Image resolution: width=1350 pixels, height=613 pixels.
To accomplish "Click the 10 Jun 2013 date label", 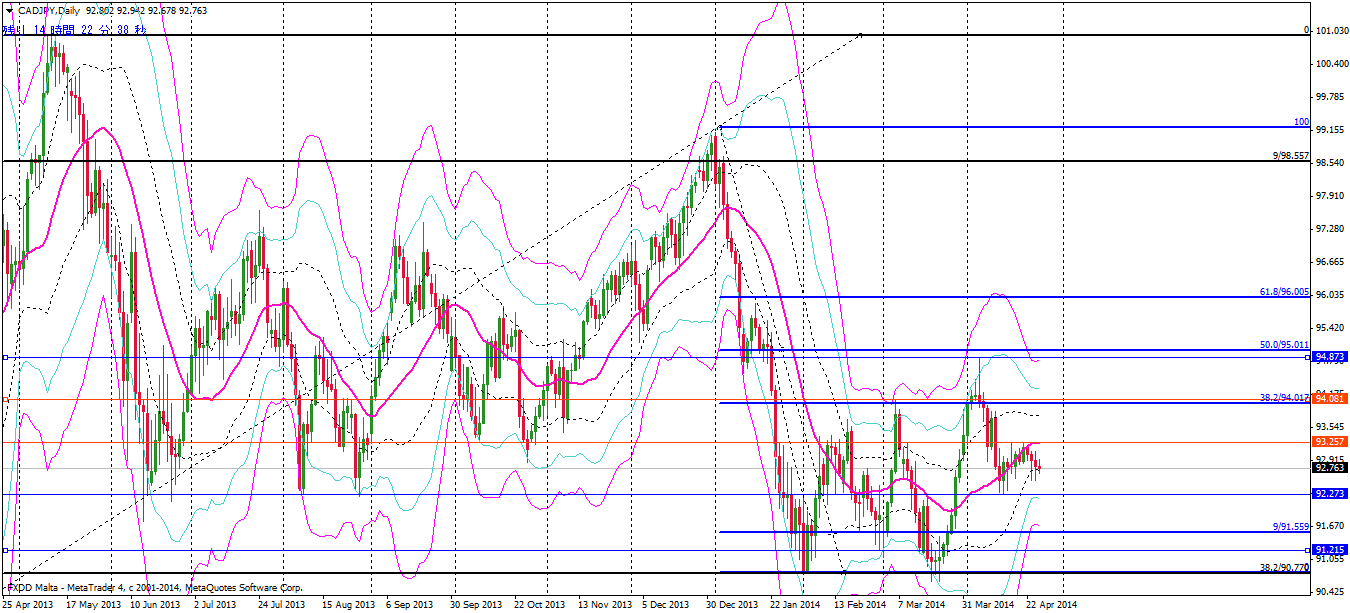I will tap(153, 605).
